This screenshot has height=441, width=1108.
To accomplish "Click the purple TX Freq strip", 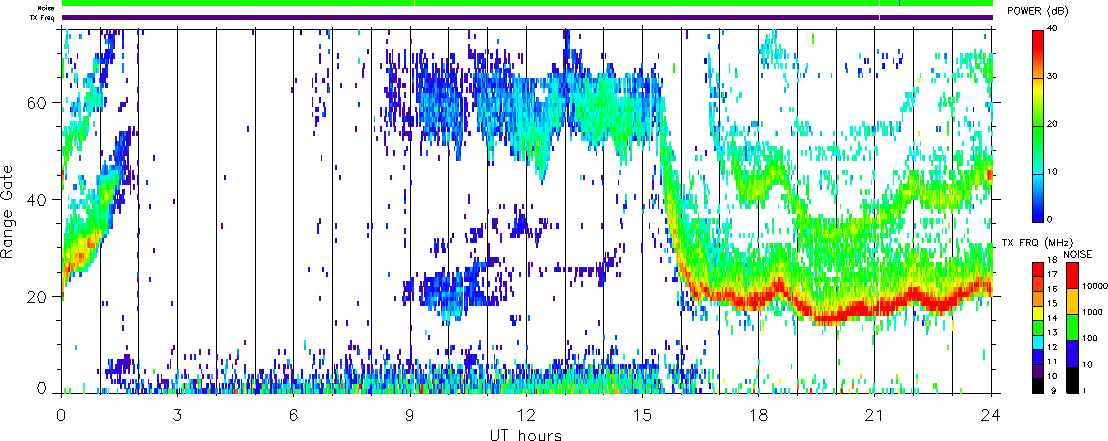I will pos(527,17).
